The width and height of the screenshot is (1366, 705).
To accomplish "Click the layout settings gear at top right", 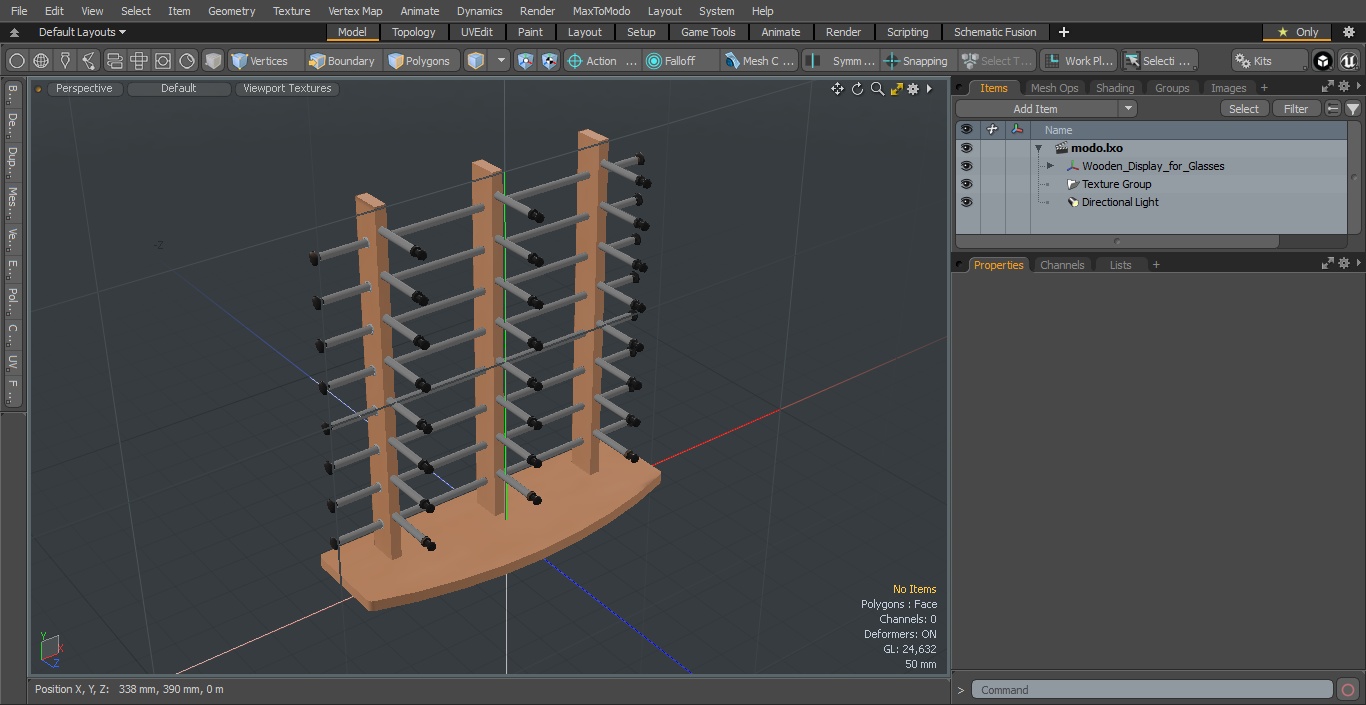I will pyautogui.click(x=1347, y=32).
